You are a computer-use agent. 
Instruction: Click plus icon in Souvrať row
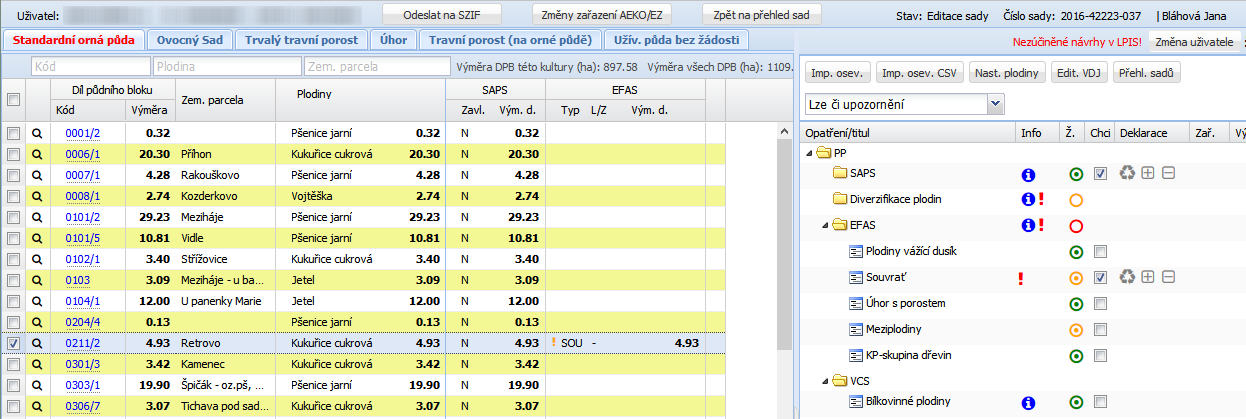(x=1148, y=277)
